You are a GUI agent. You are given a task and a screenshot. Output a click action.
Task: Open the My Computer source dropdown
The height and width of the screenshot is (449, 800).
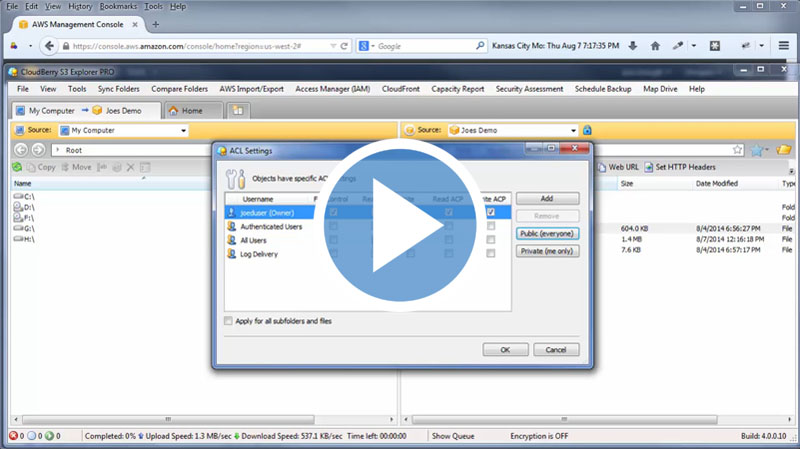[184, 130]
